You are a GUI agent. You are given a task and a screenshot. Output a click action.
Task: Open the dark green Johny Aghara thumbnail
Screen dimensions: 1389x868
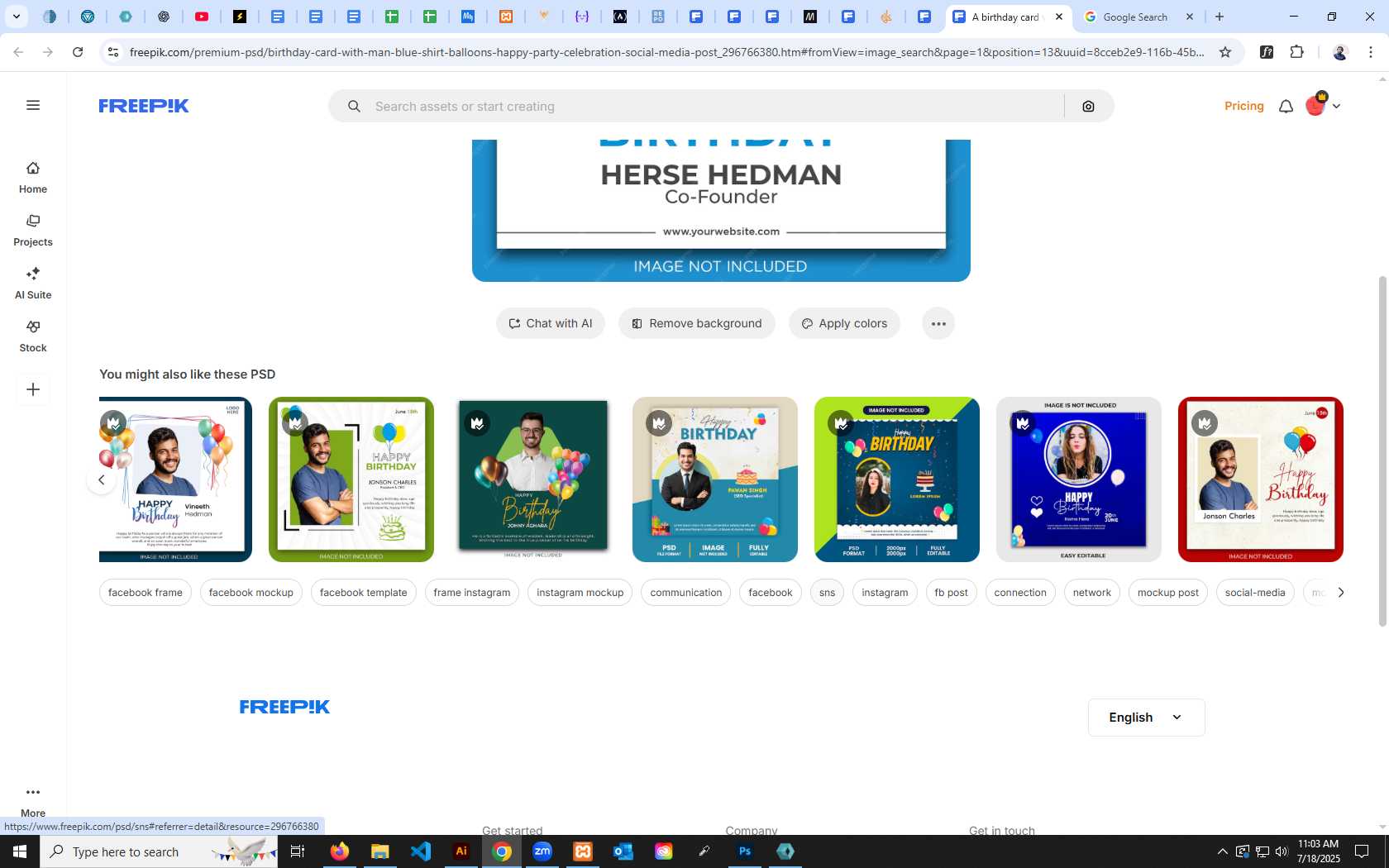(x=533, y=479)
